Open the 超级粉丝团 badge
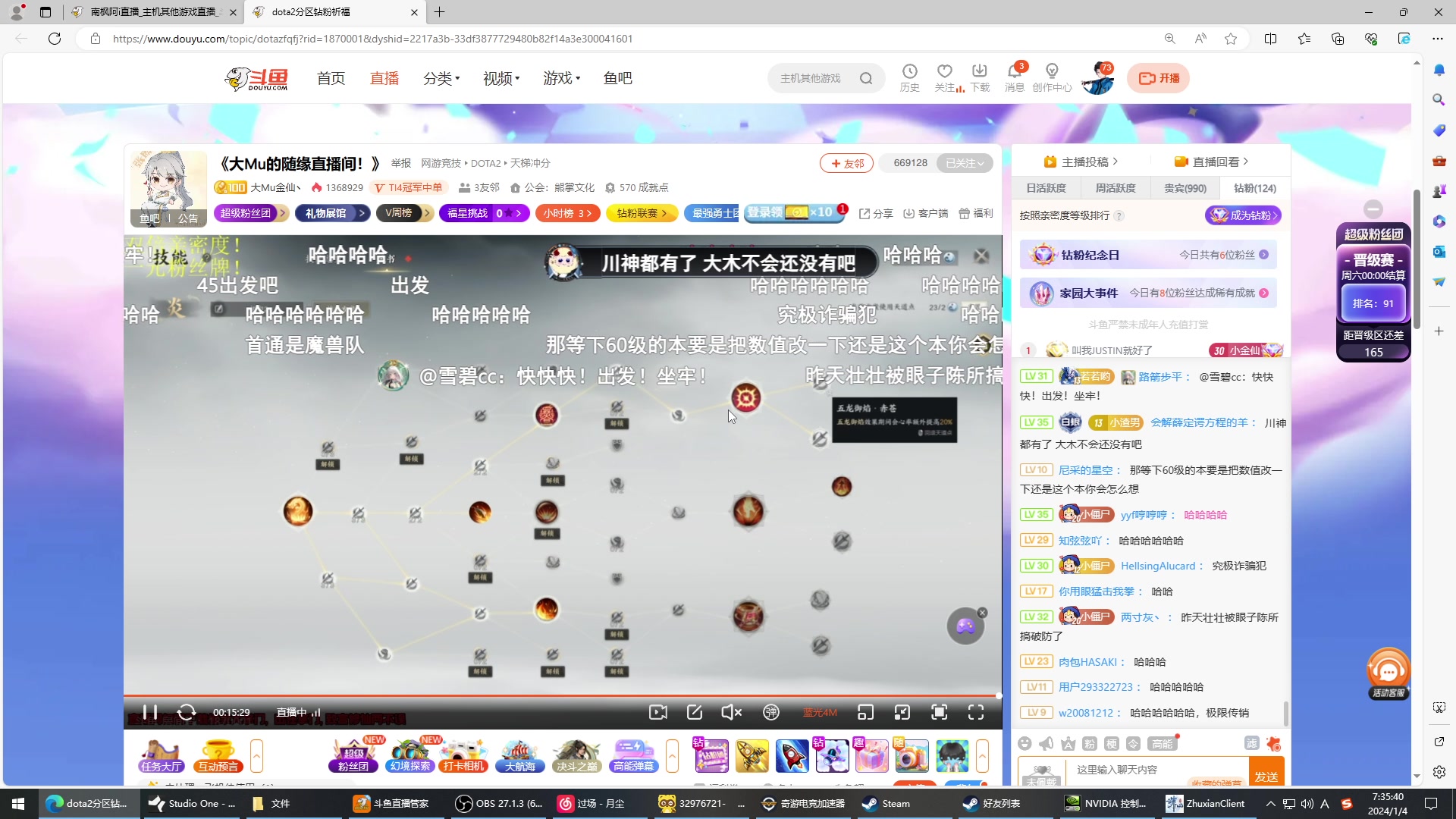This screenshot has height=819, width=1456. point(250,213)
